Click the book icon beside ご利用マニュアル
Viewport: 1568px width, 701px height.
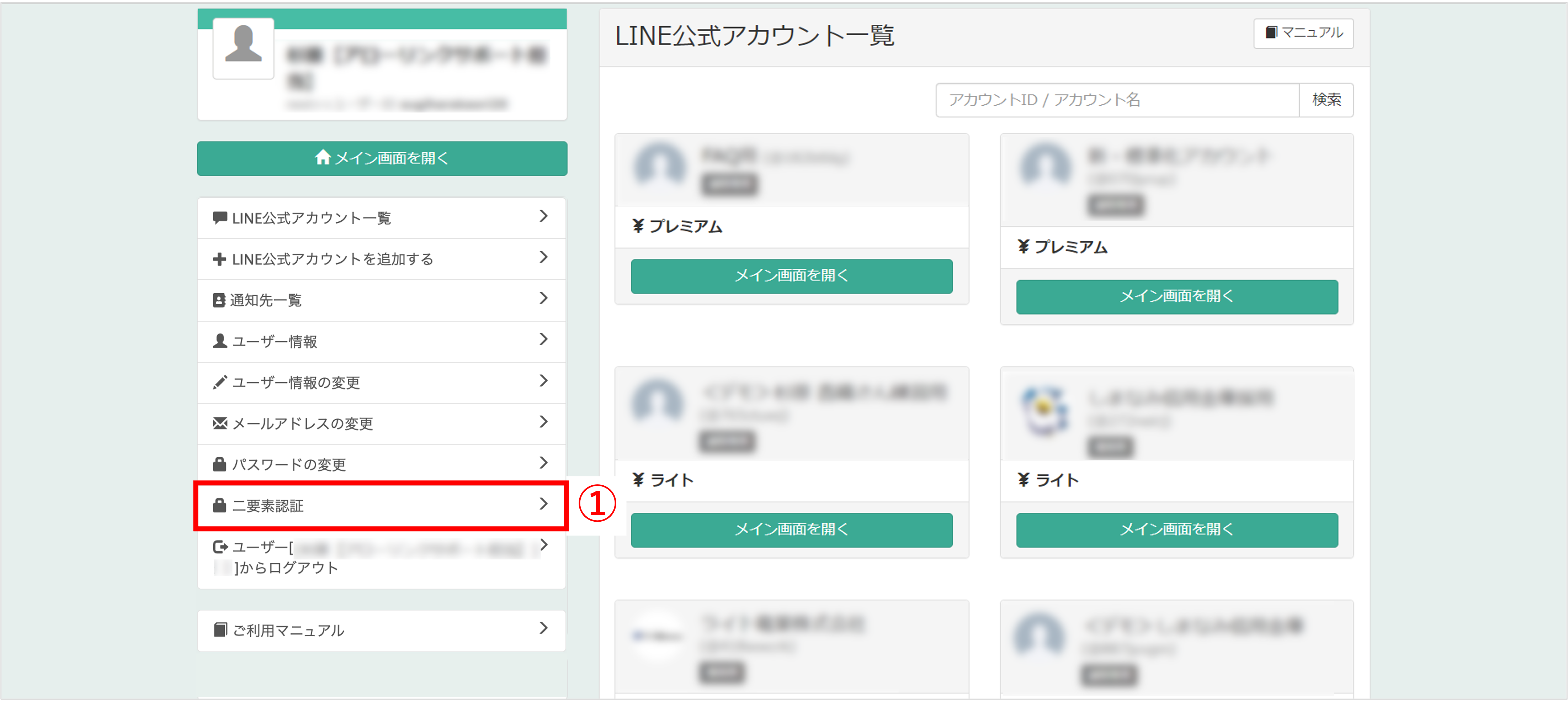click(x=220, y=630)
